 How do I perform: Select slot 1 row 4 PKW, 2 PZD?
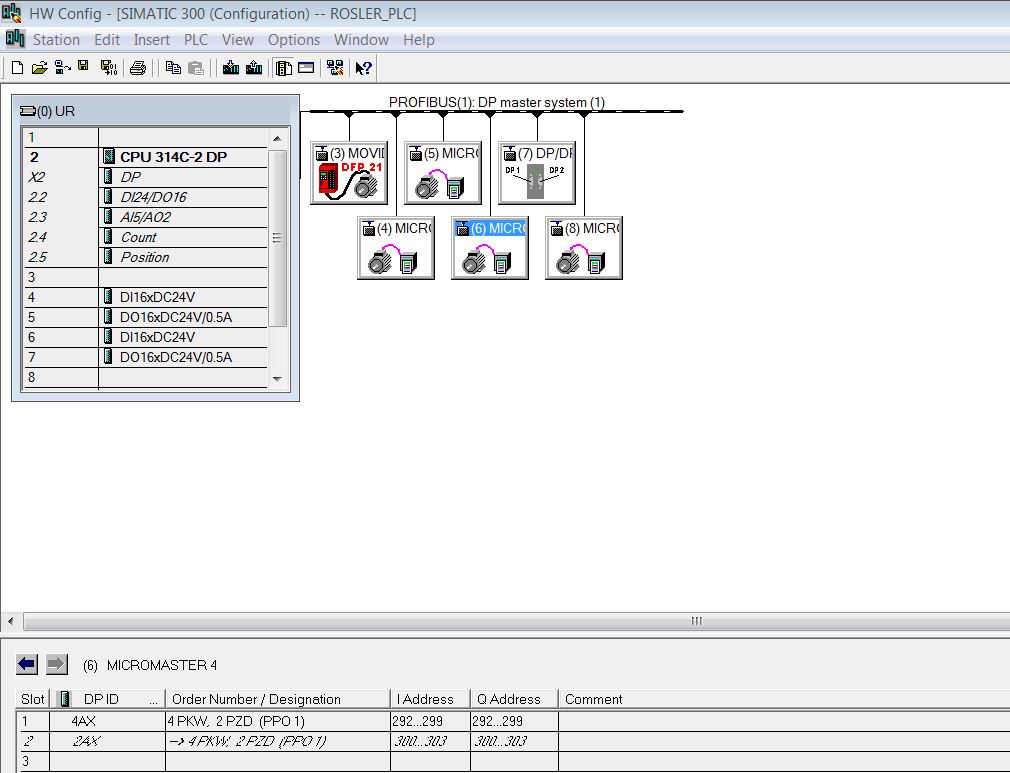point(513,721)
